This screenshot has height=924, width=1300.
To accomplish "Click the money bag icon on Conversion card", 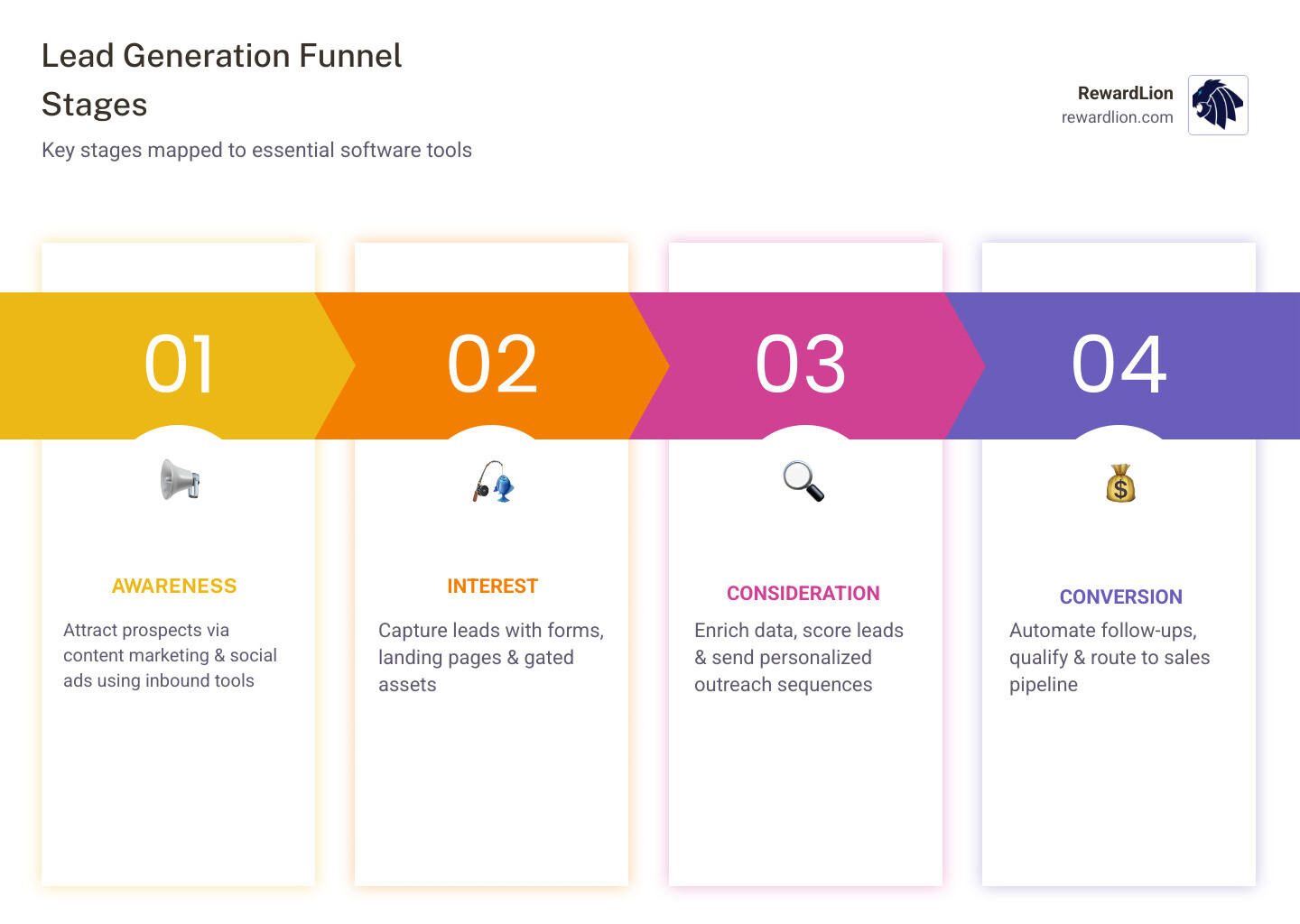I will pyautogui.click(x=1119, y=483).
